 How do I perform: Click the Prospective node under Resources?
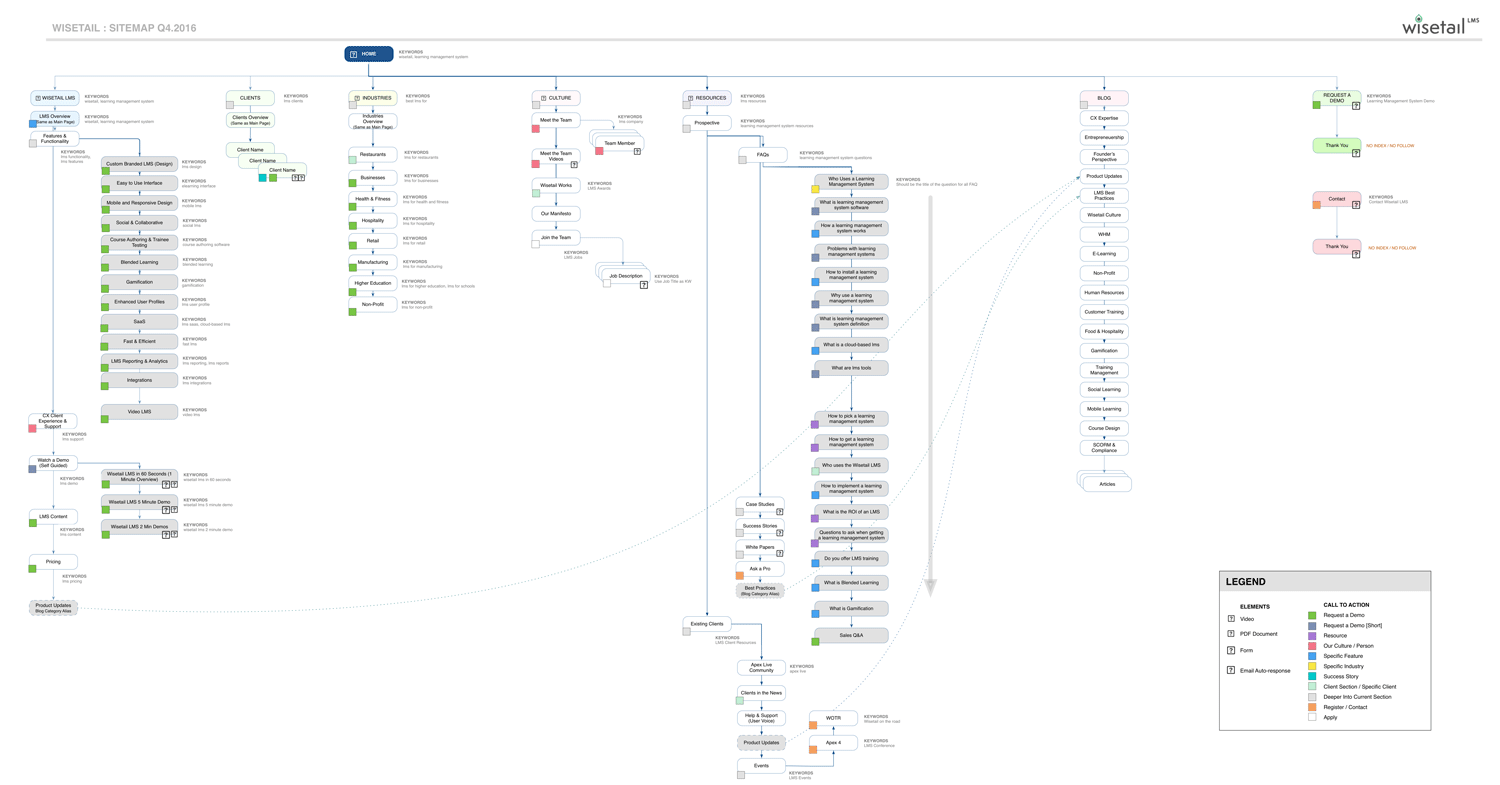coord(707,123)
